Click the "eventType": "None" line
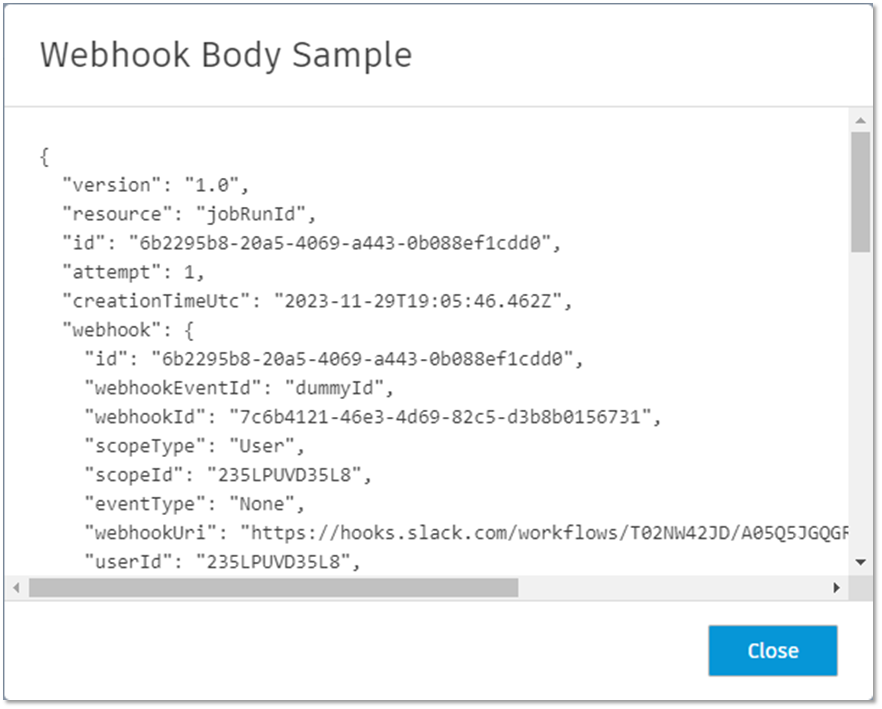Image resolution: width=882 pixels, height=709 pixels. point(194,502)
